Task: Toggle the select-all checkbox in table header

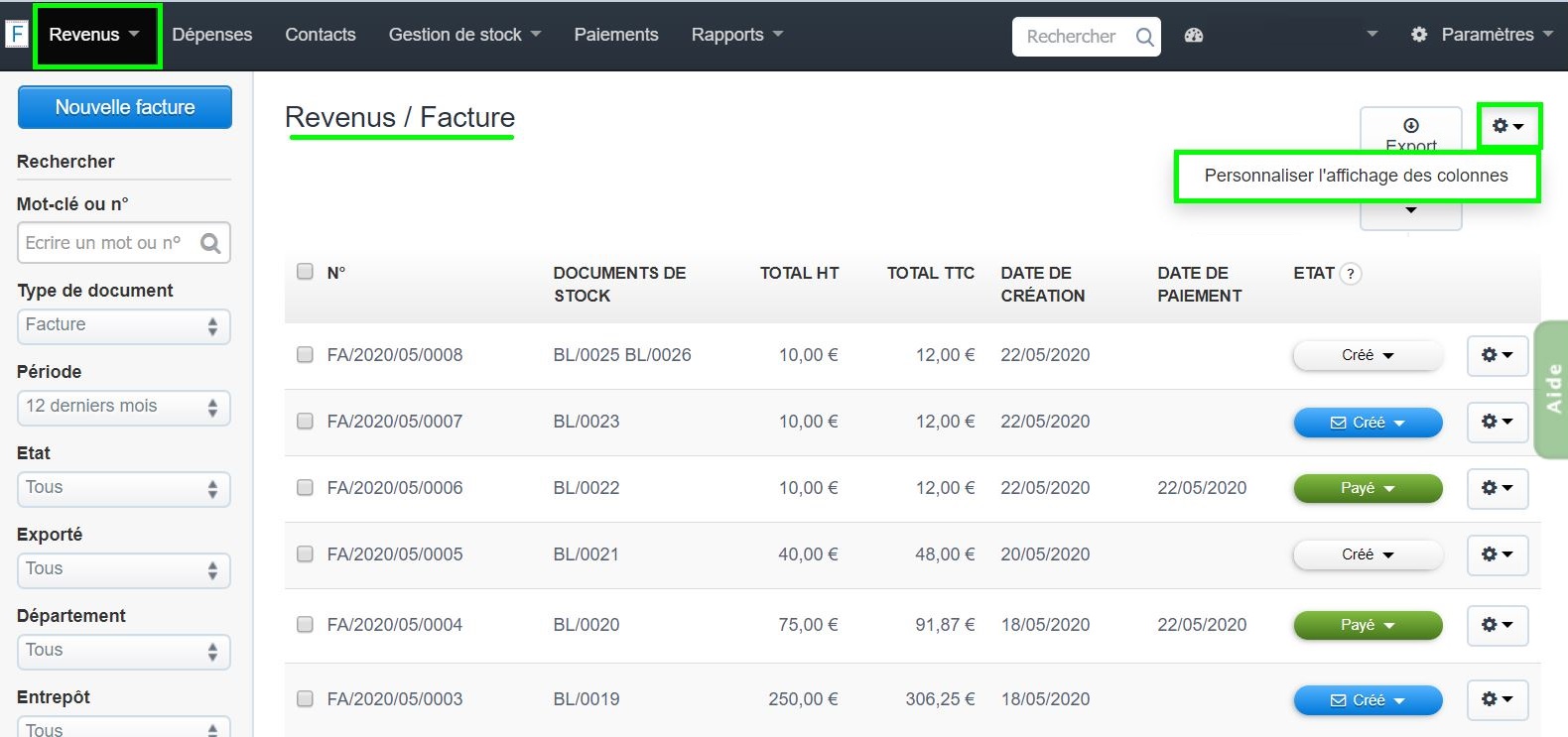Action: point(305,272)
